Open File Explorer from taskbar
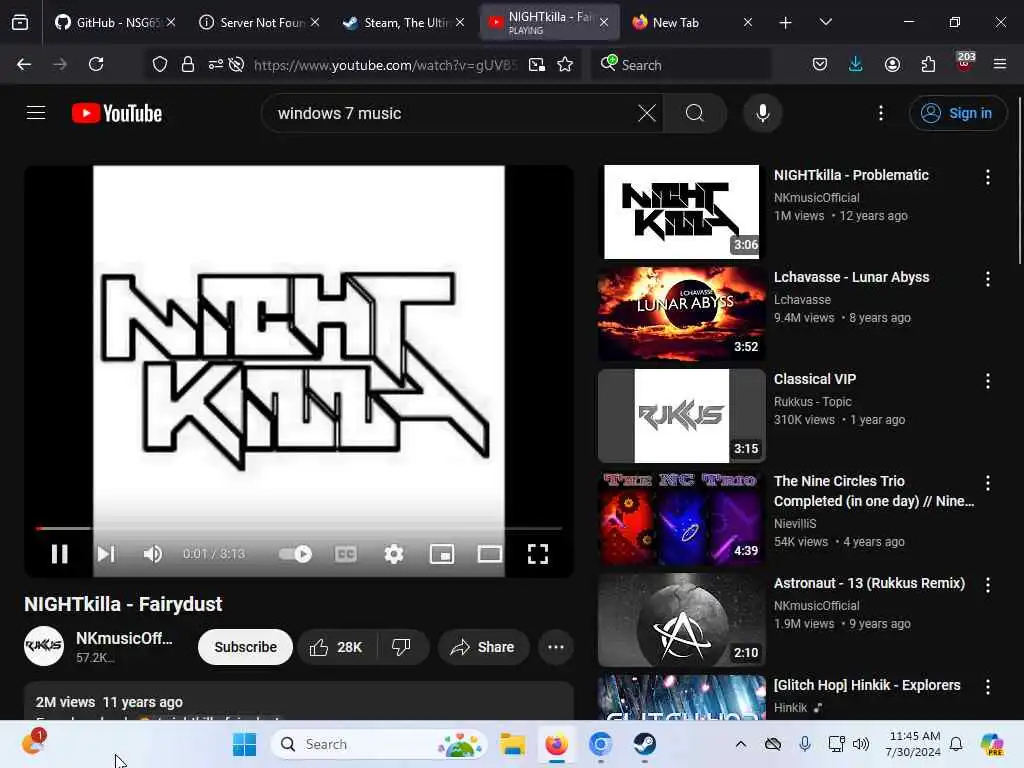Image resolution: width=1024 pixels, height=768 pixels. (x=513, y=744)
